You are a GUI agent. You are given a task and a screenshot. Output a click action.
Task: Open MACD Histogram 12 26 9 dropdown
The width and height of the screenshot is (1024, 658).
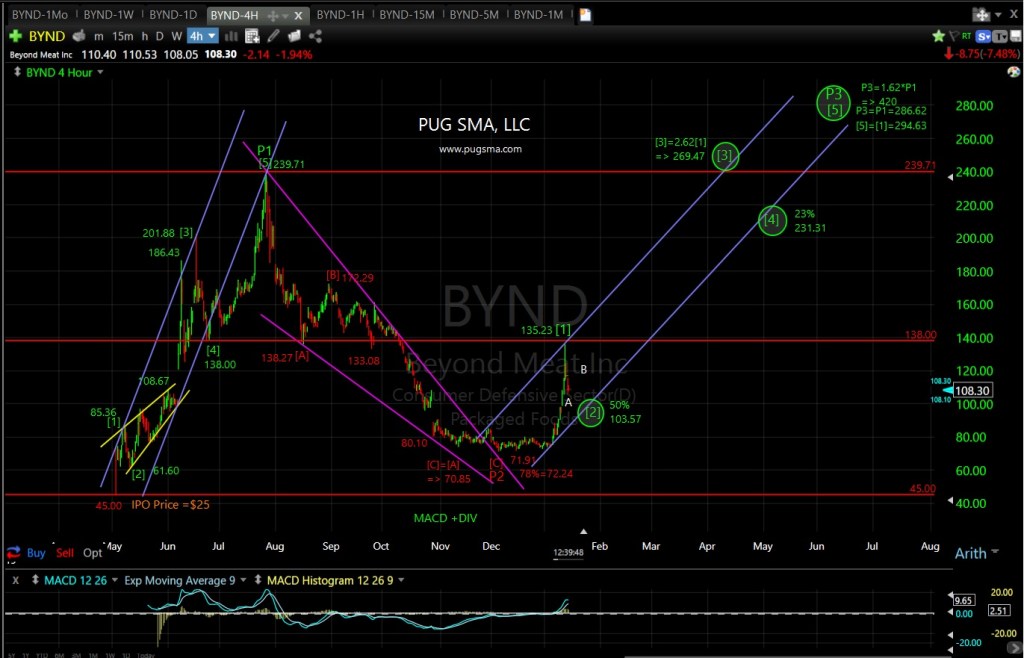pyautogui.click(x=401, y=580)
